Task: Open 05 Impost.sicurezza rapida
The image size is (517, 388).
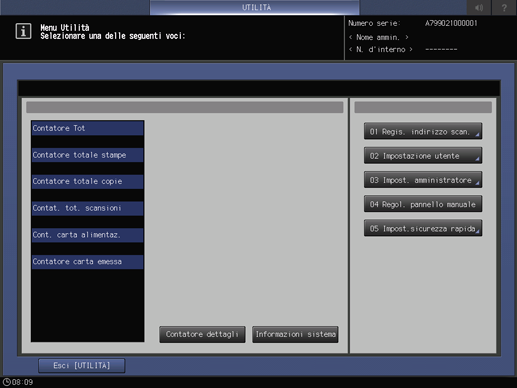Action: point(423,228)
